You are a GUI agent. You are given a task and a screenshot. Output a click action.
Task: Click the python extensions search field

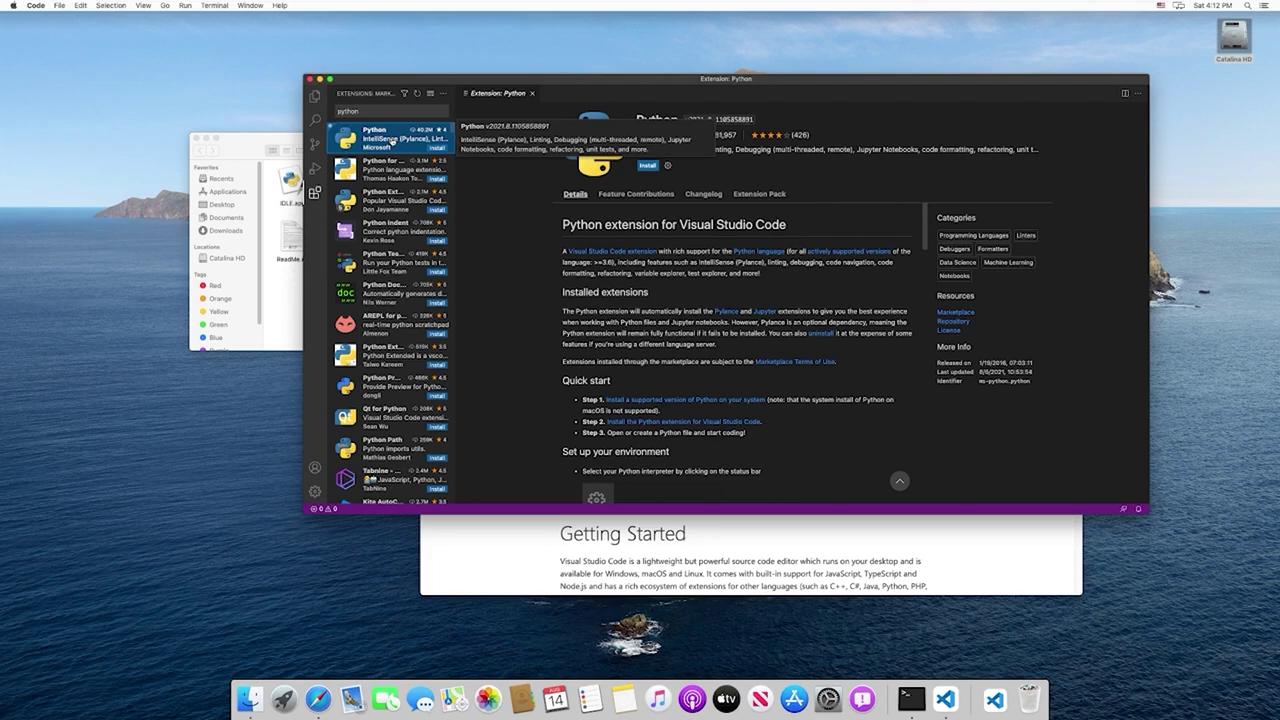390,111
